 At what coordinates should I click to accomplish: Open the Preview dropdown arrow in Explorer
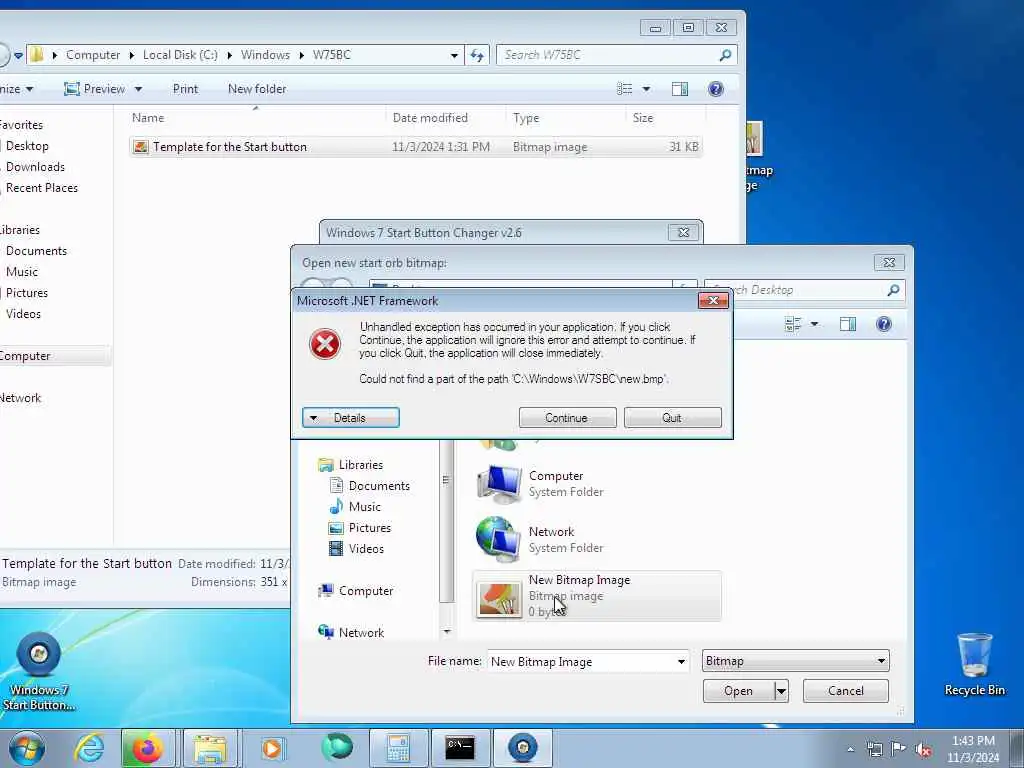click(x=138, y=89)
